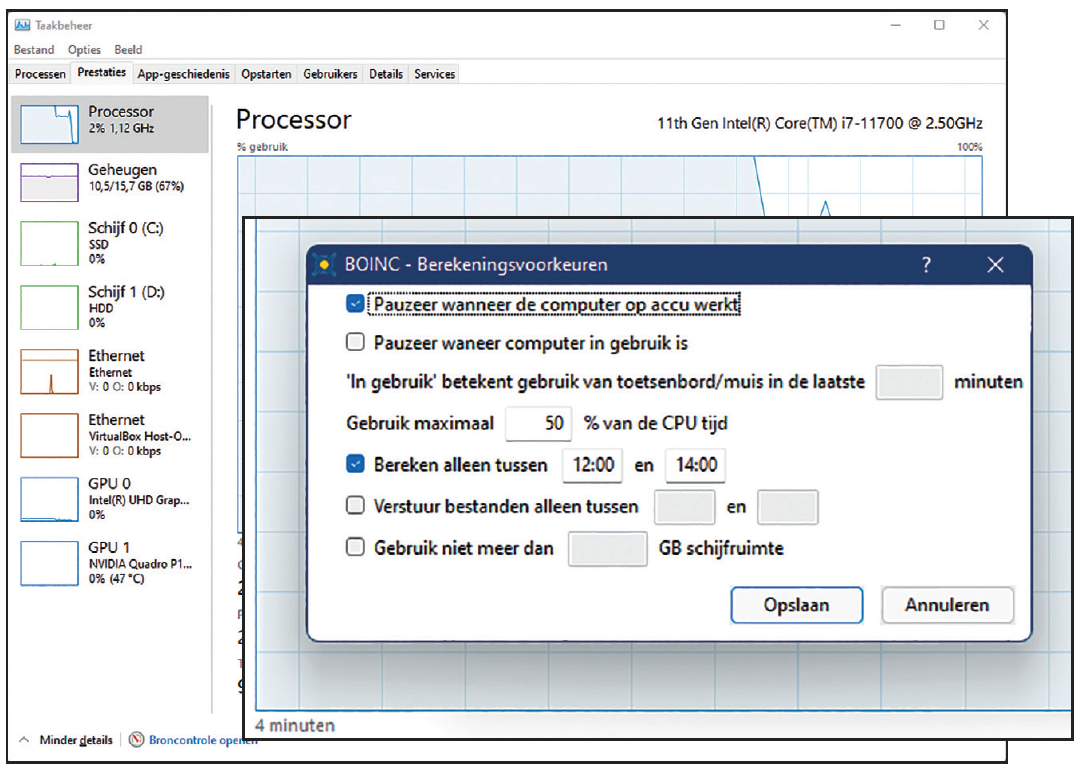Viewport: 1082px width, 773px height.
Task: Click the Taakbeheer app icon in title bar
Action: 22,26
